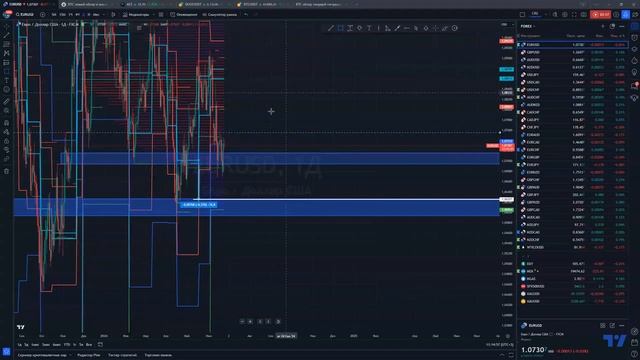Screen dimensions: 640x360
Task: Zoom in the chart with plus button
Action: coord(251,322)
